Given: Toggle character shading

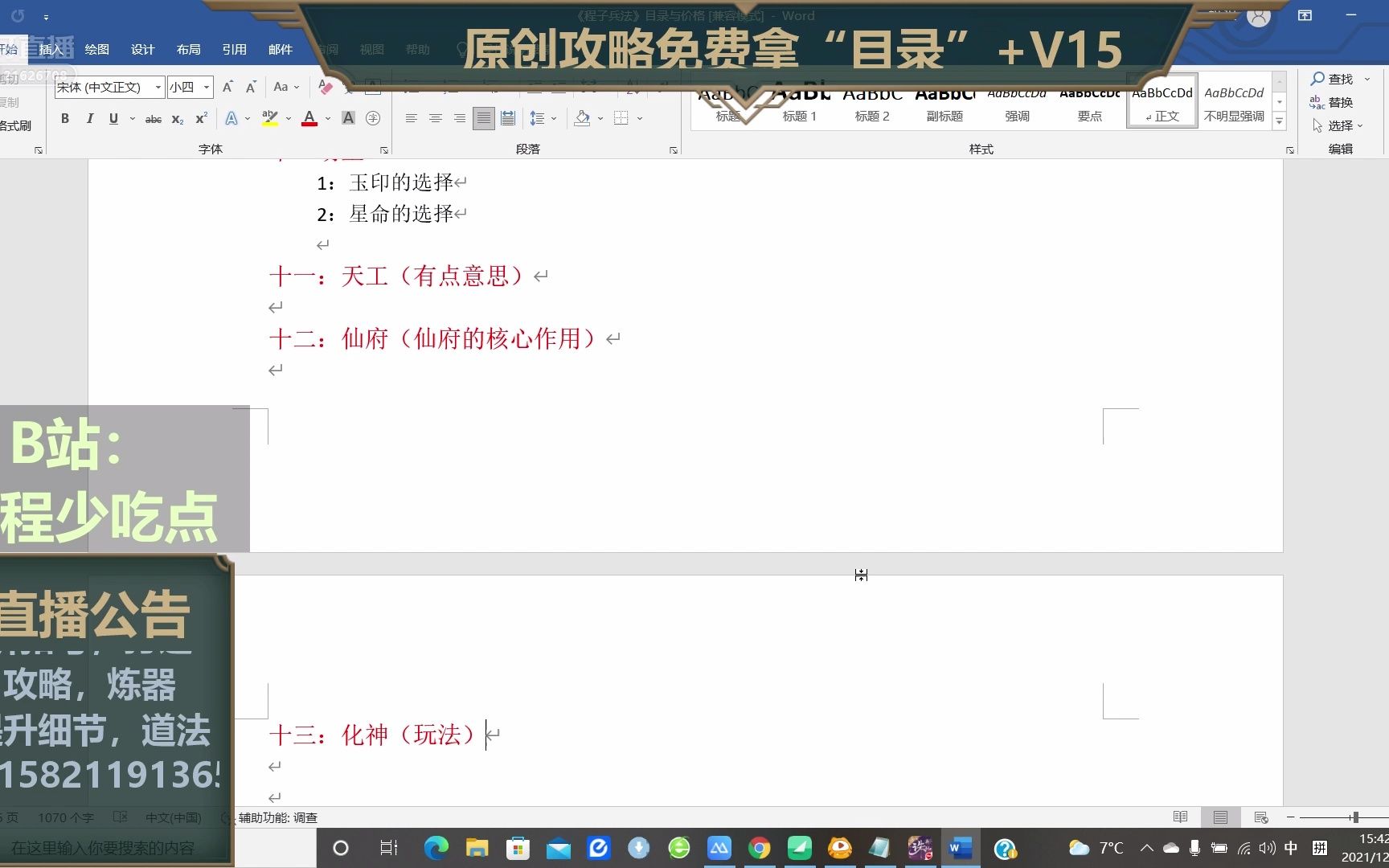Looking at the screenshot, I should click(x=348, y=118).
